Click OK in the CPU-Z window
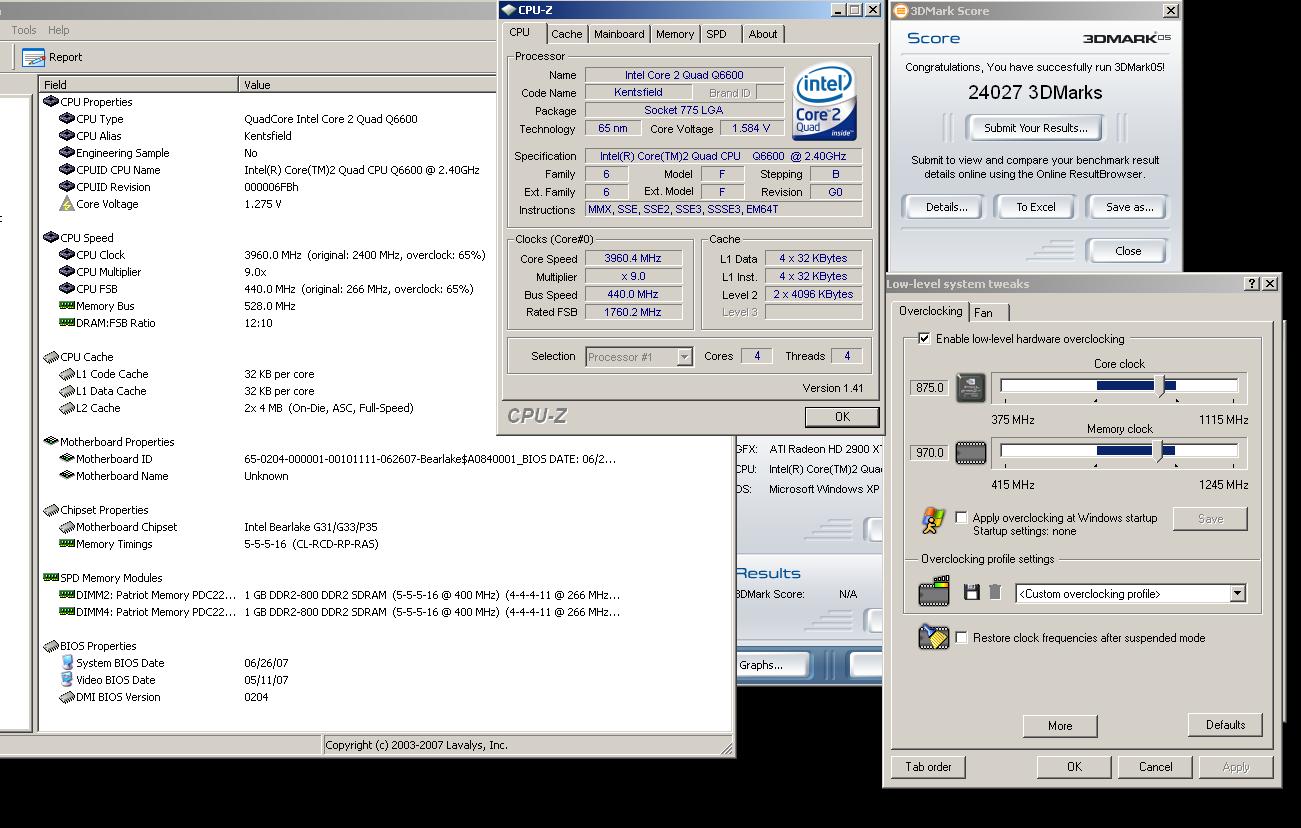The height and width of the screenshot is (828, 1301). [842, 417]
